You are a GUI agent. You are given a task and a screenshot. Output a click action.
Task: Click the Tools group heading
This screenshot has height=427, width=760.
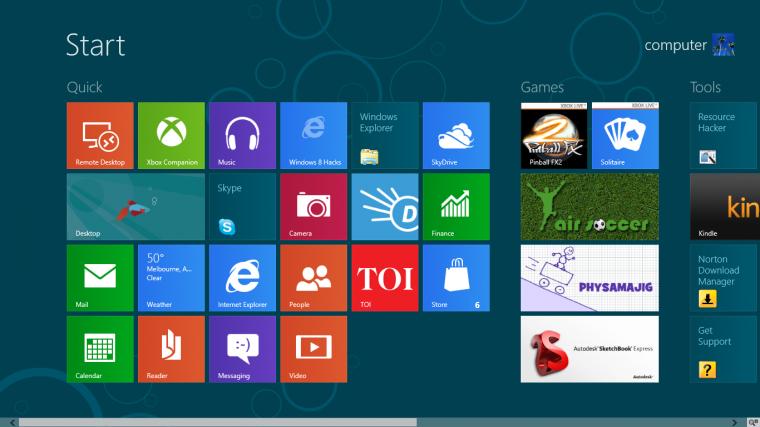(705, 87)
